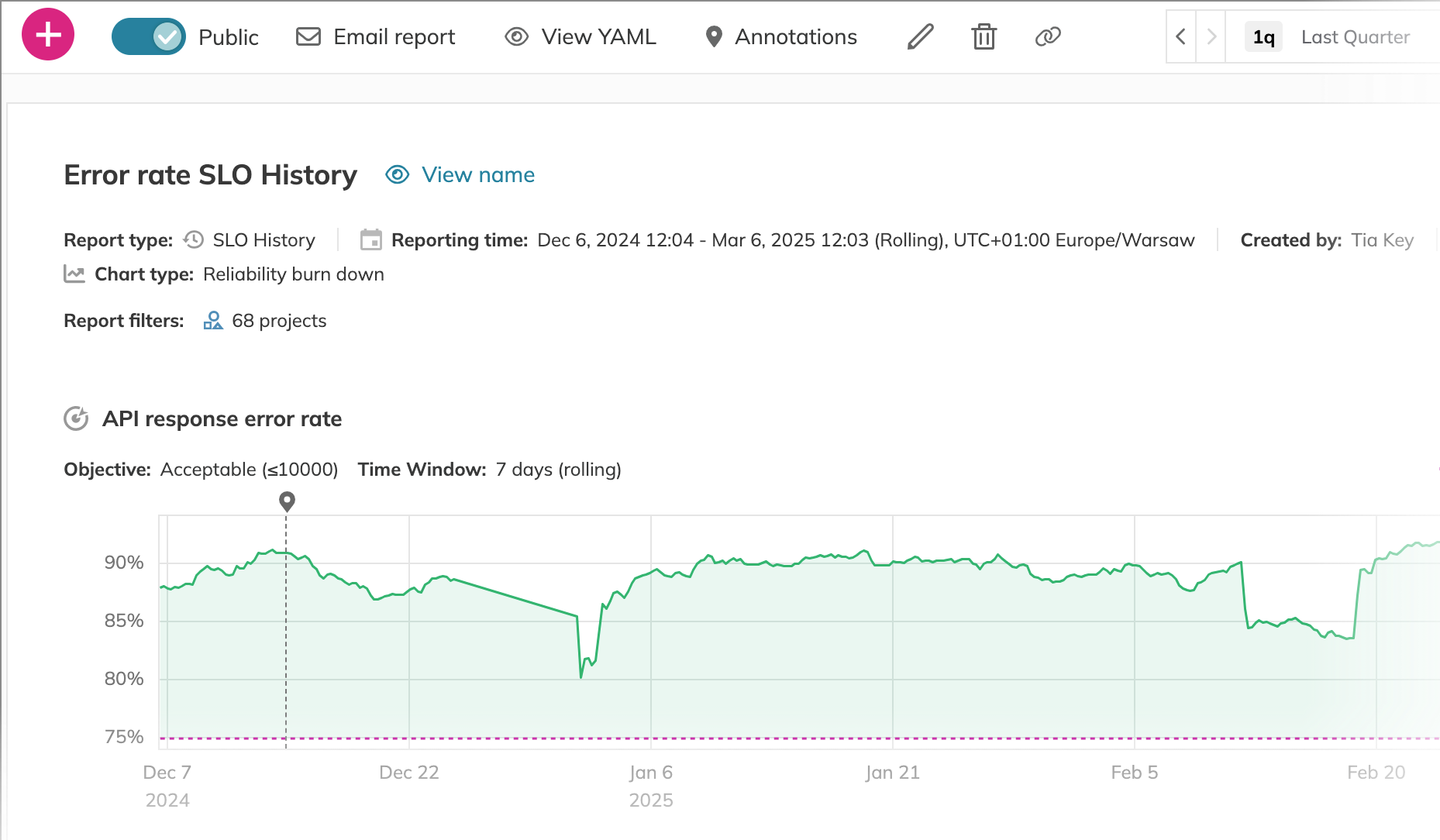Delete report using trash icon

(984, 36)
